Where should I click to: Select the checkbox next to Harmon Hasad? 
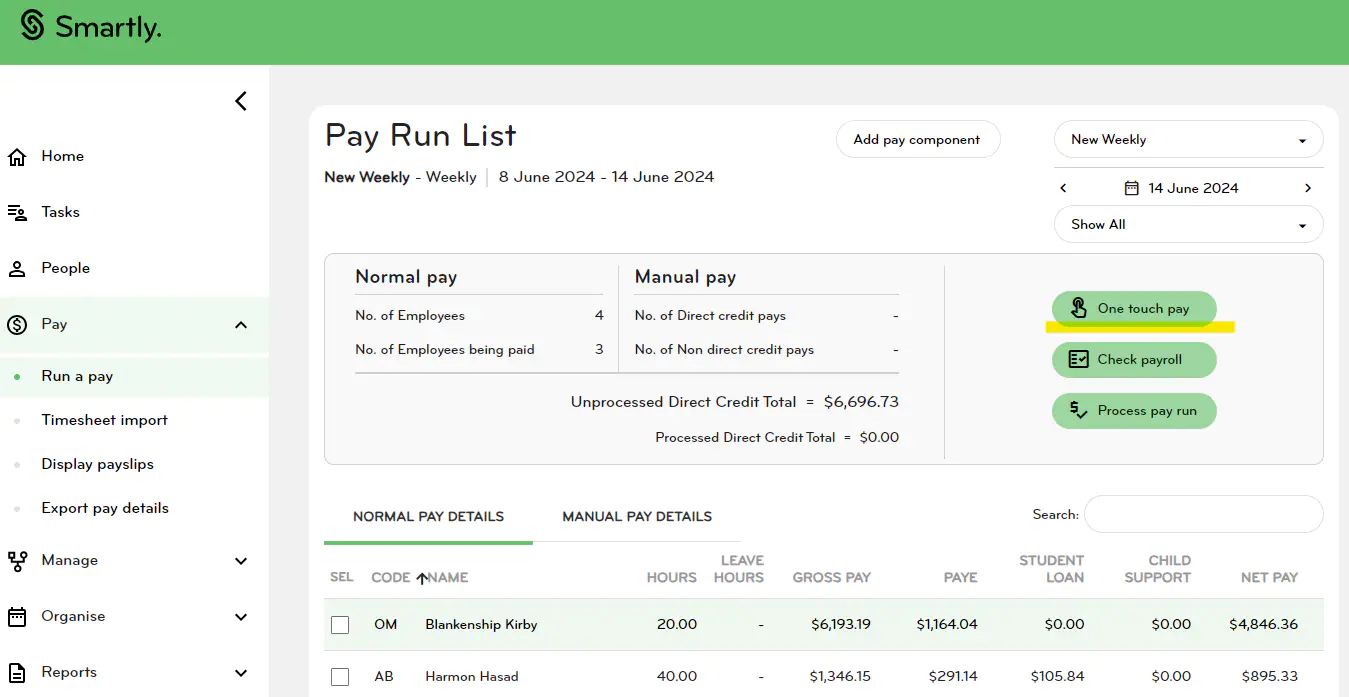339,676
